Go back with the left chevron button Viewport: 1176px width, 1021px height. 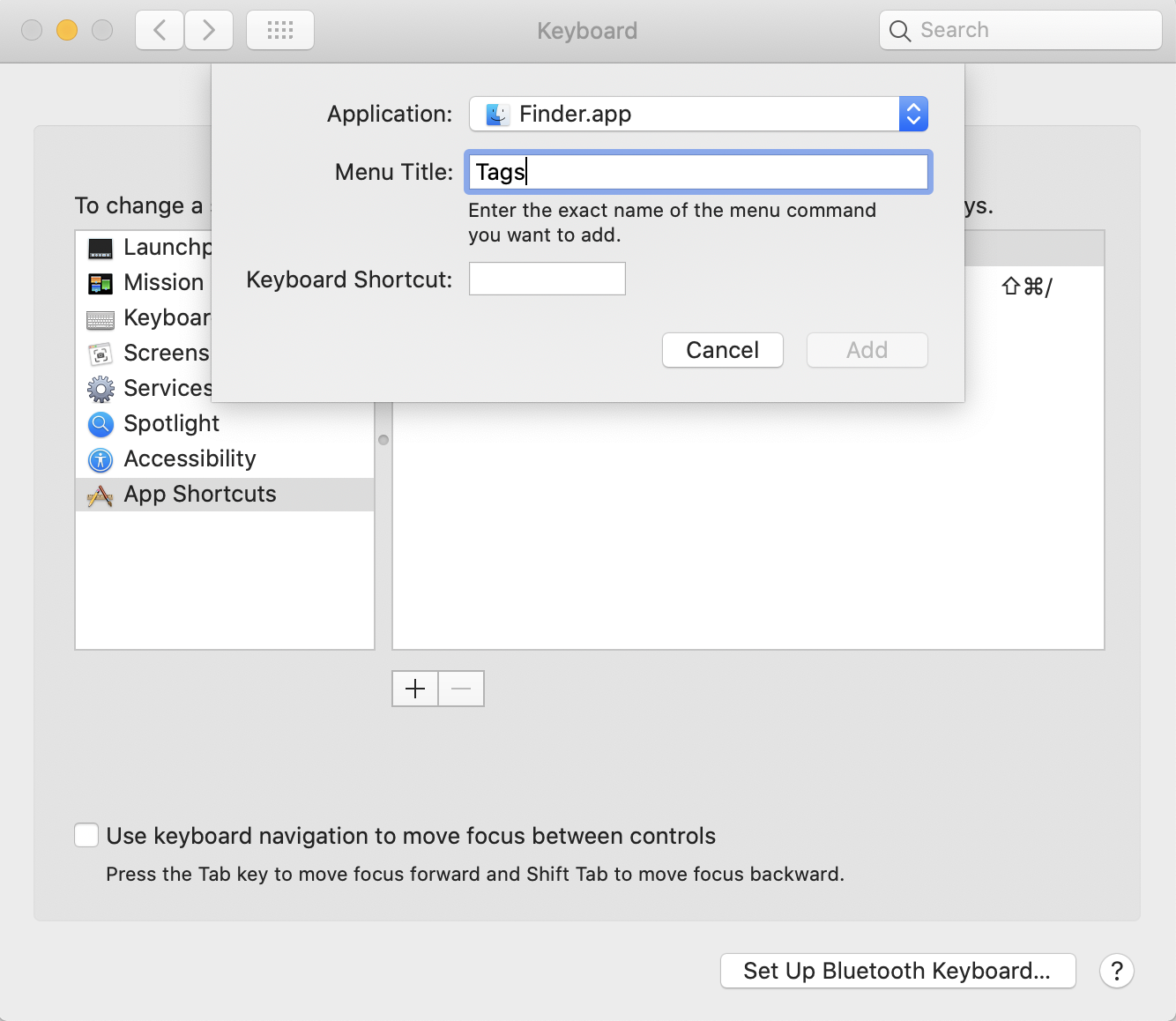point(160,31)
